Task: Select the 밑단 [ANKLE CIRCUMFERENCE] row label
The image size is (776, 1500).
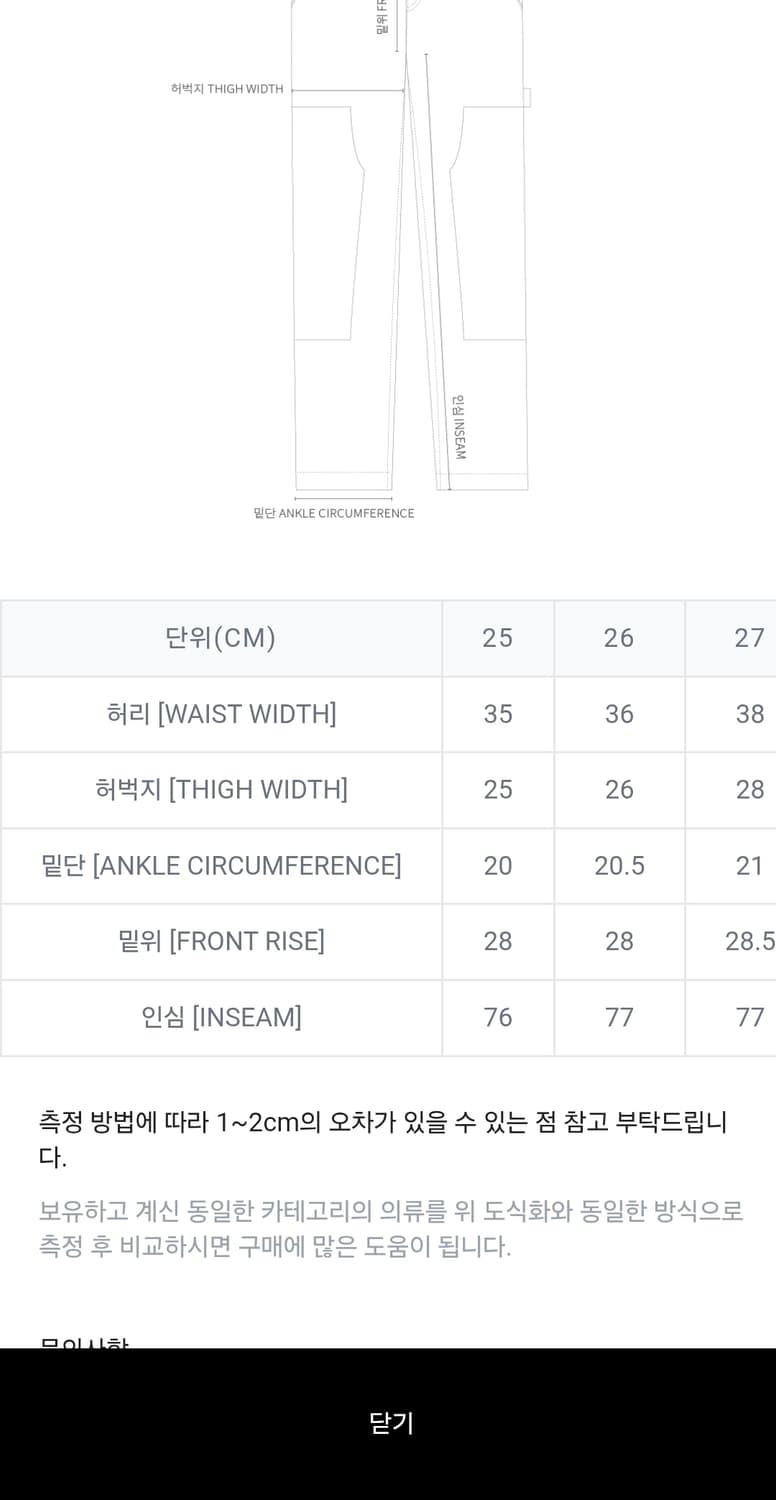Action: (220, 866)
